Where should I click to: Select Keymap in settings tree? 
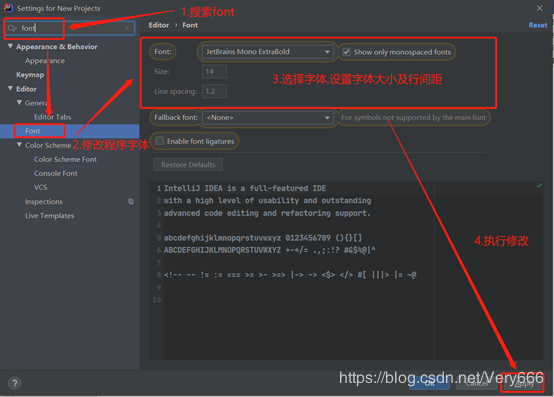click(30, 75)
